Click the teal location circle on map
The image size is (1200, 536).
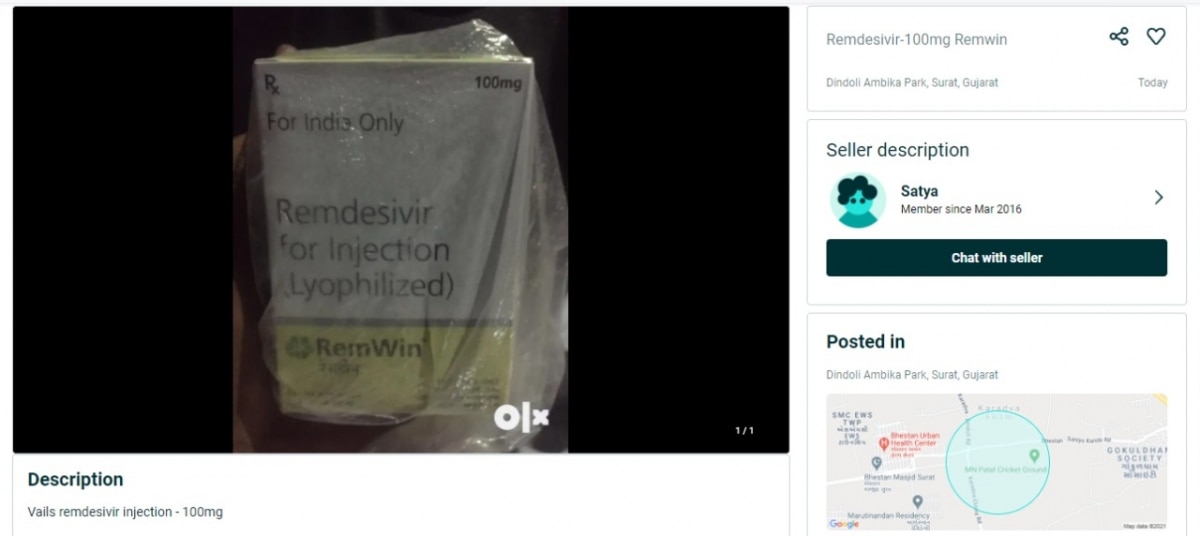(997, 462)
